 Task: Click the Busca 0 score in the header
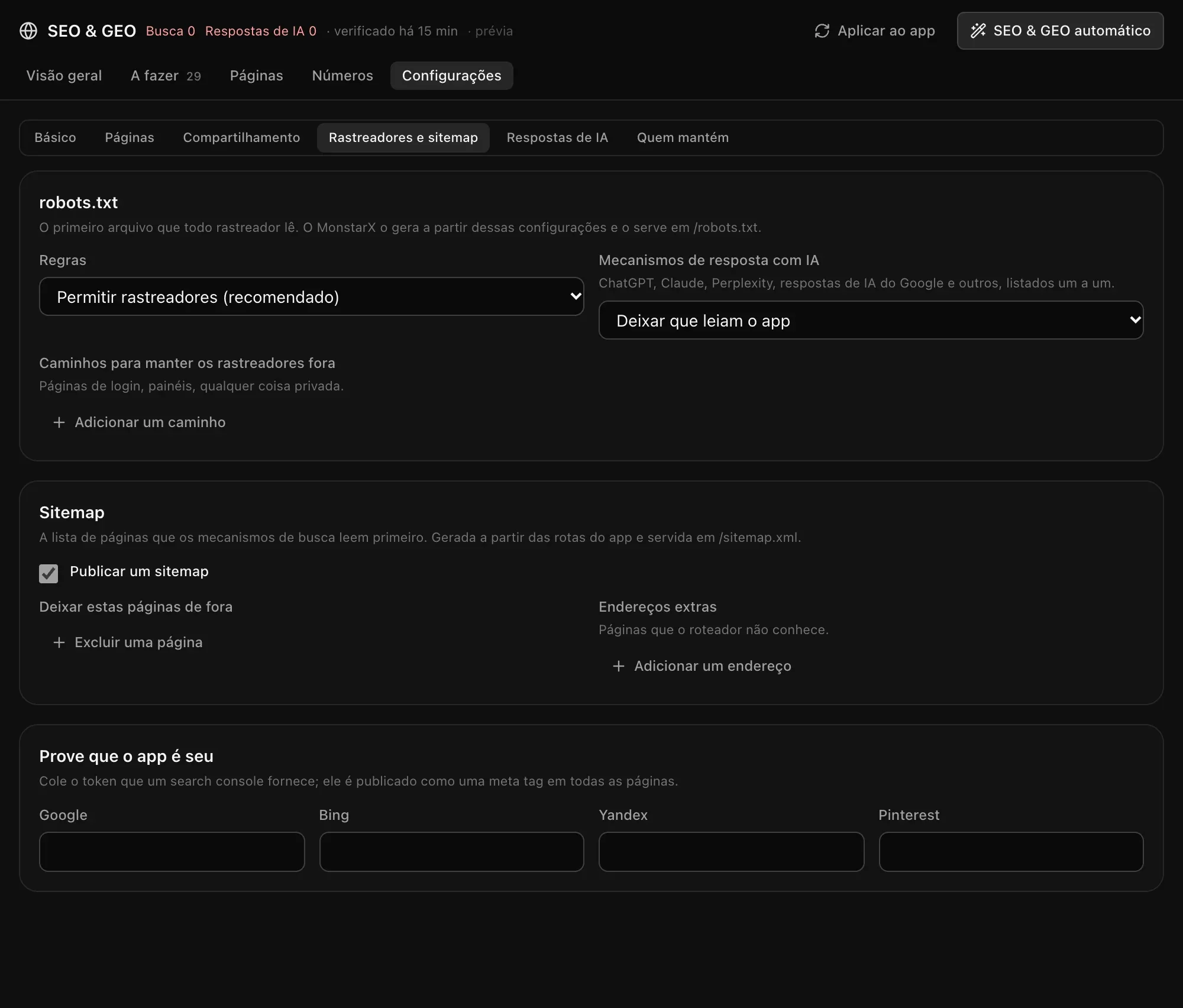coord(170,31)
